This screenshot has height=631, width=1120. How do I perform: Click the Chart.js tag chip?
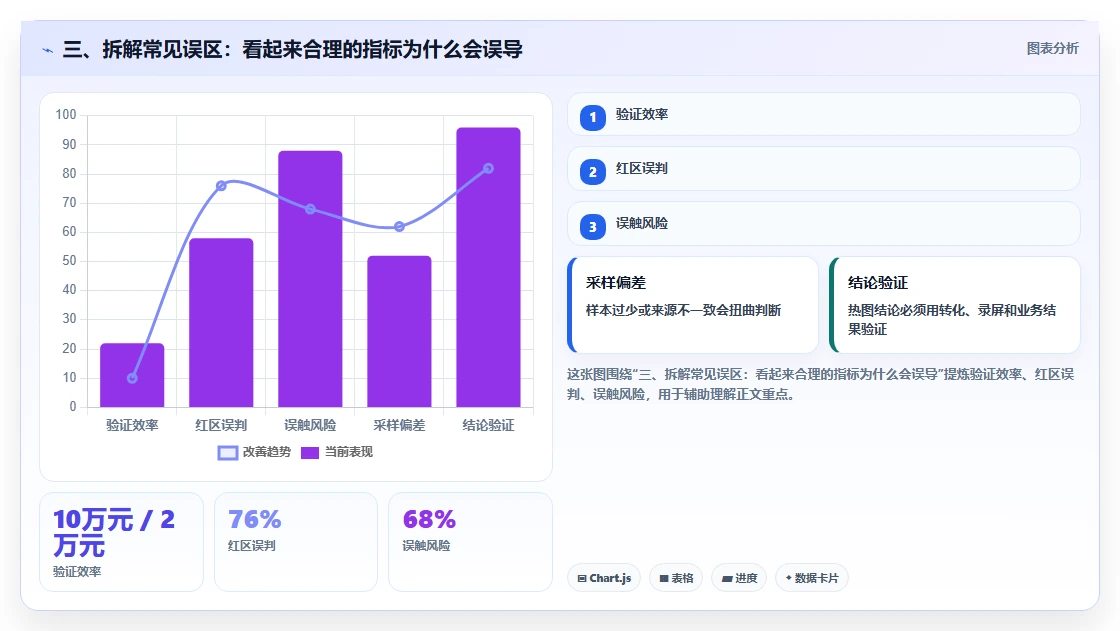604,578
